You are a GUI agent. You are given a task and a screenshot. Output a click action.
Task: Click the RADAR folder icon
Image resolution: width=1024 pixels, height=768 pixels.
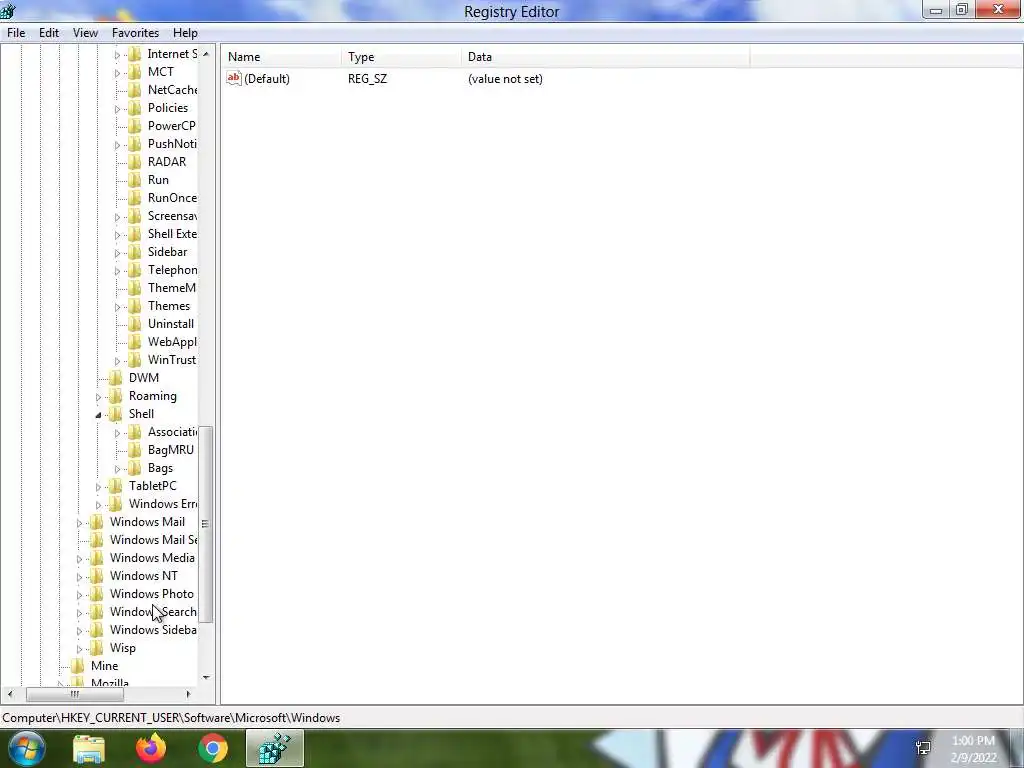pos(135,162)
